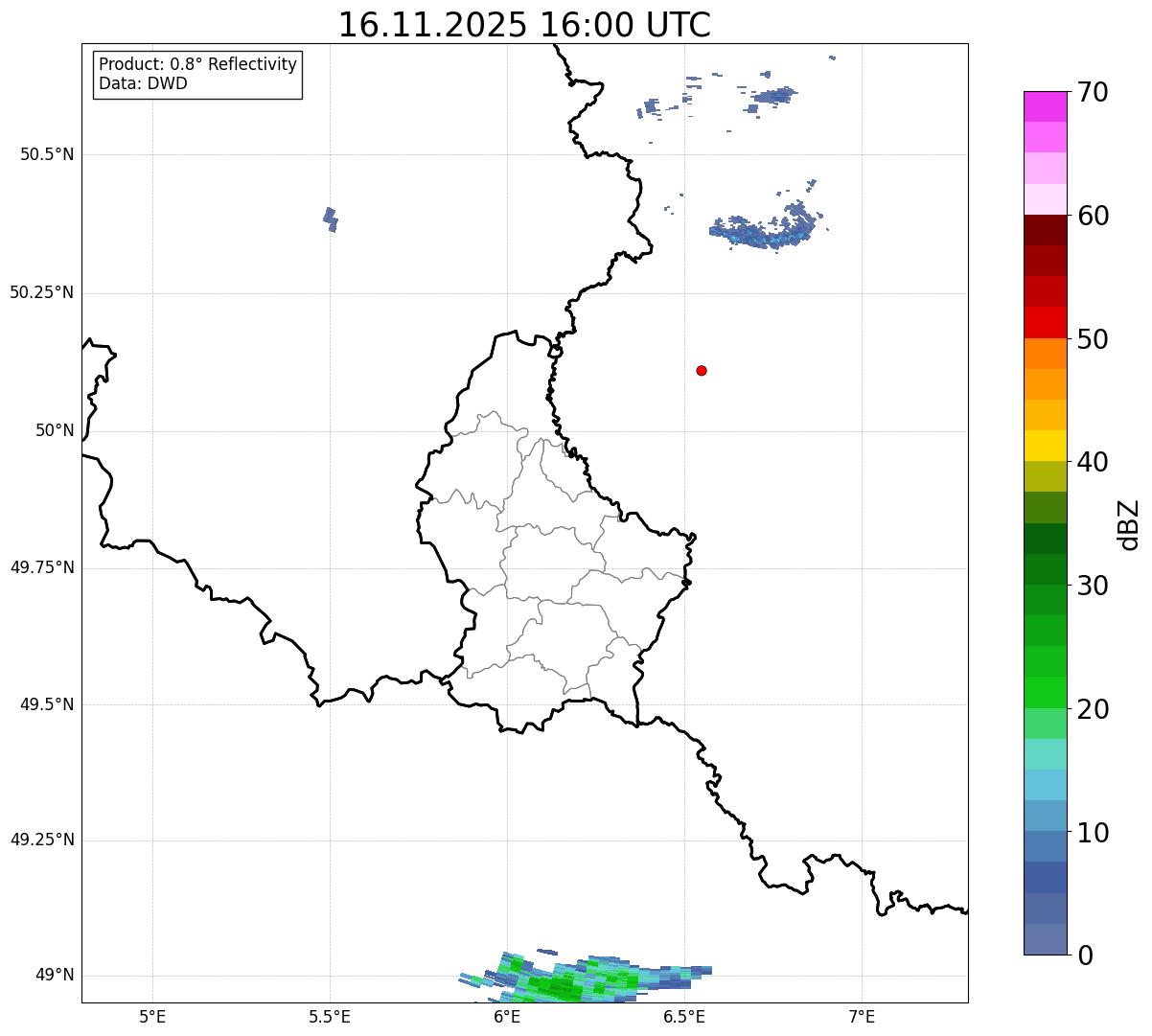Pick the magenta swatch at colorbar top

pos(1046,106)
